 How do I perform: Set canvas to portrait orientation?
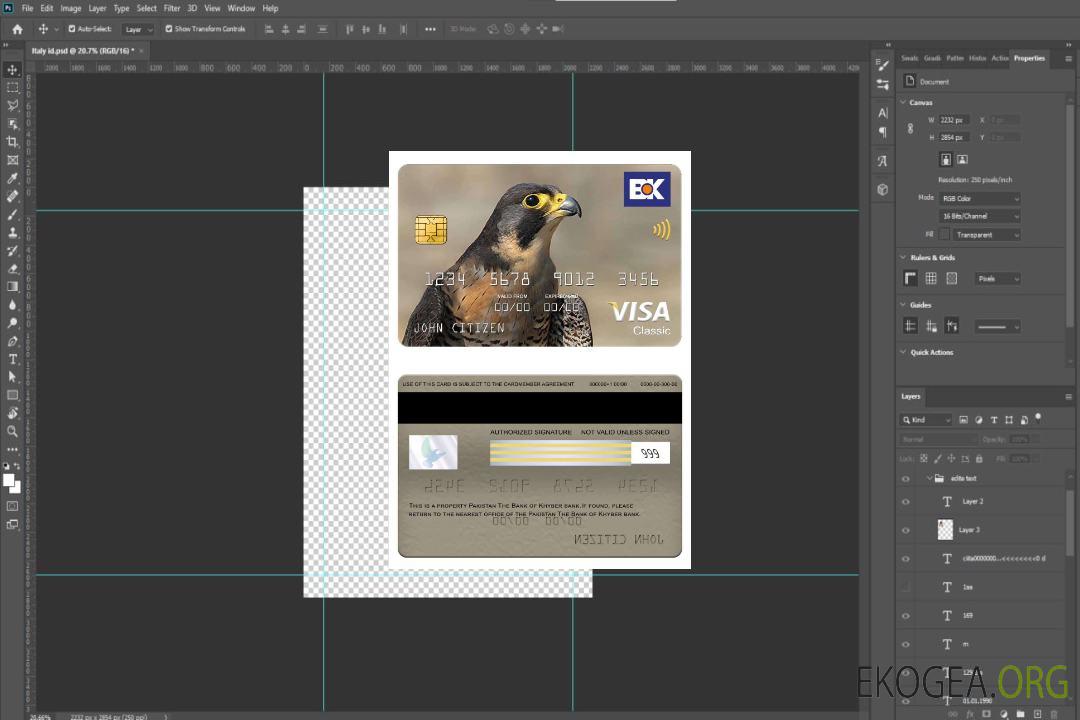pyautogui.click(x=946, y=160)
